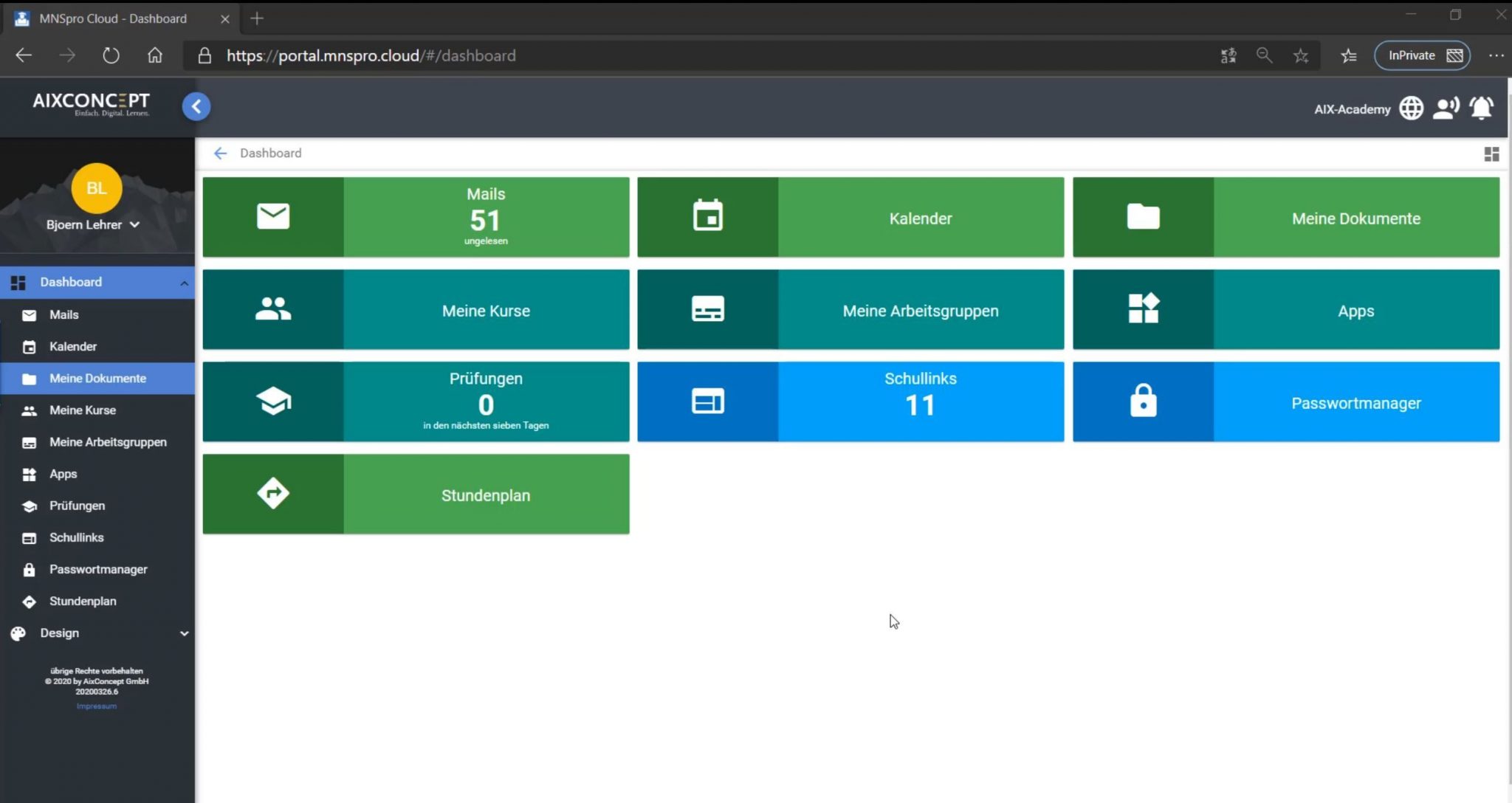
Task: Select the Kalender icon in sidebar
Action: [x=30, y=346]
